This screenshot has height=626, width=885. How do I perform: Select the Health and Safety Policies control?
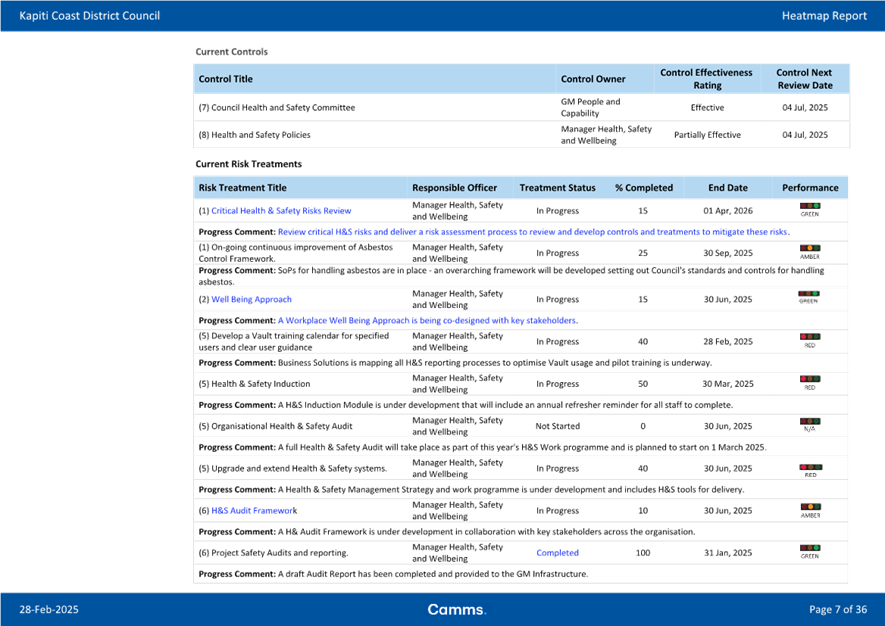tap(255, 135)
